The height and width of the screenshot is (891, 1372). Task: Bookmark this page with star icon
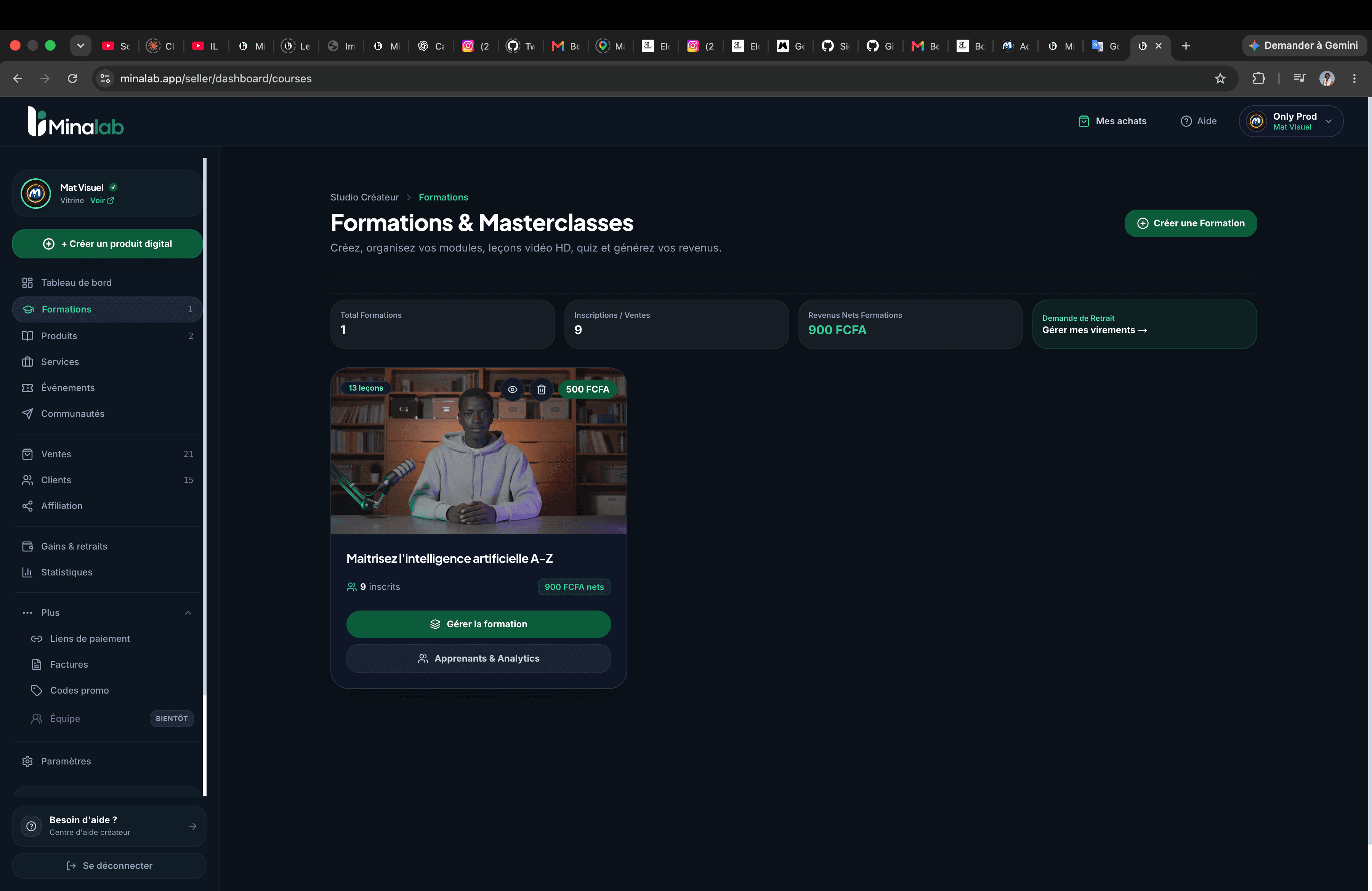point(1220,79)
